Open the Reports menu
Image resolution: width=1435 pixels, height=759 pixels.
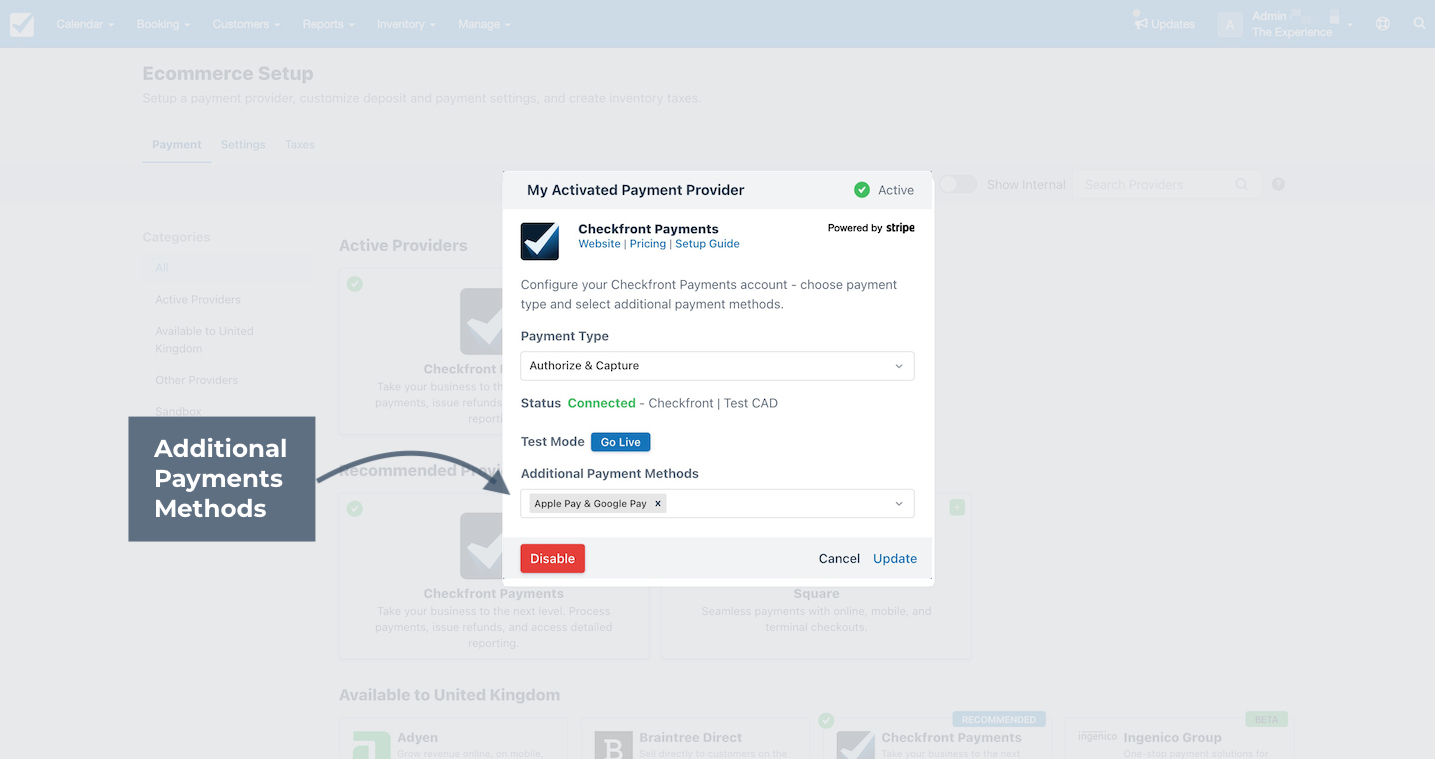point(328,24)
